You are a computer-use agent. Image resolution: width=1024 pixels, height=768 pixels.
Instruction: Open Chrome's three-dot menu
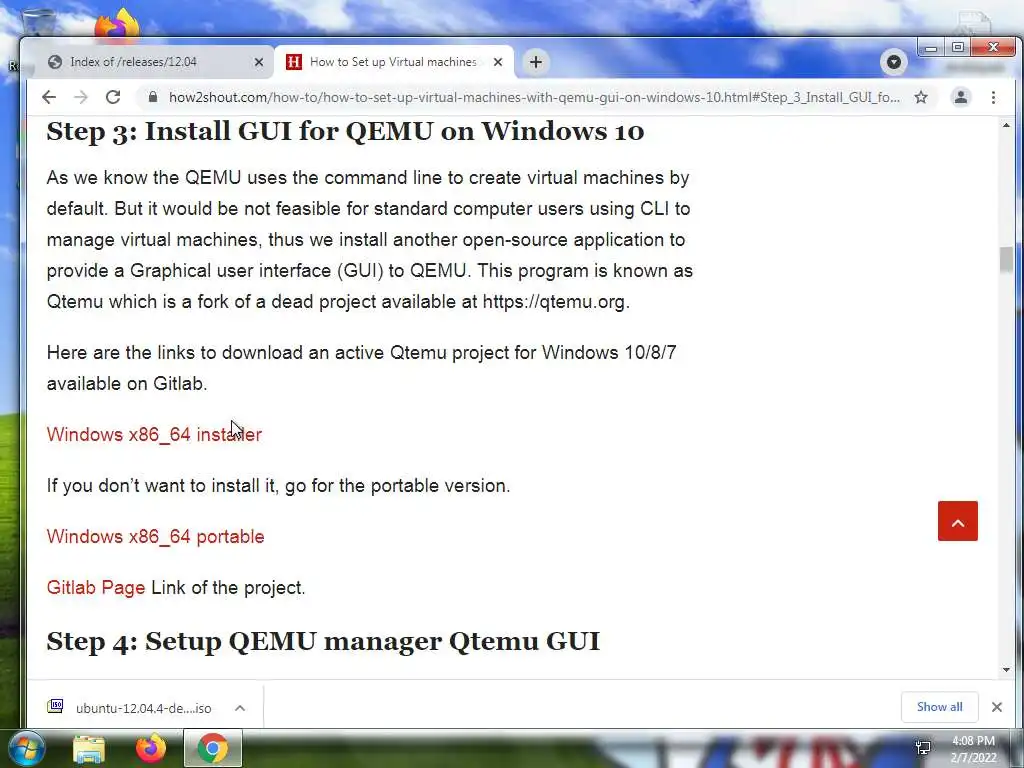(993, 97)
